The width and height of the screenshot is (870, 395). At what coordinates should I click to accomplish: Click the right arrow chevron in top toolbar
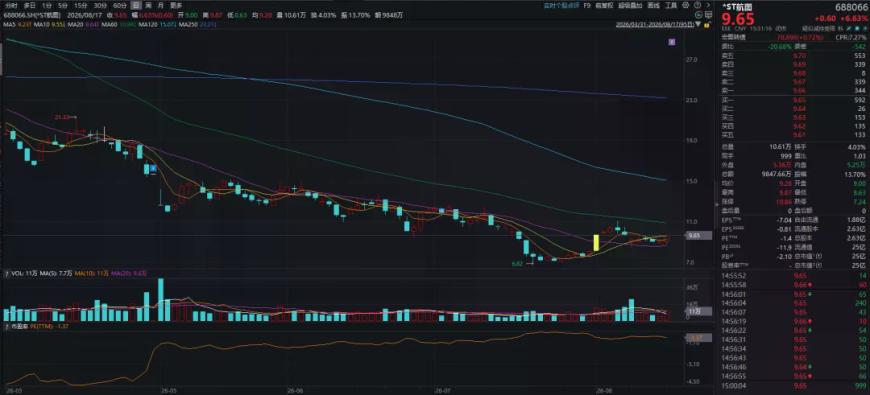tap(709, 5)
